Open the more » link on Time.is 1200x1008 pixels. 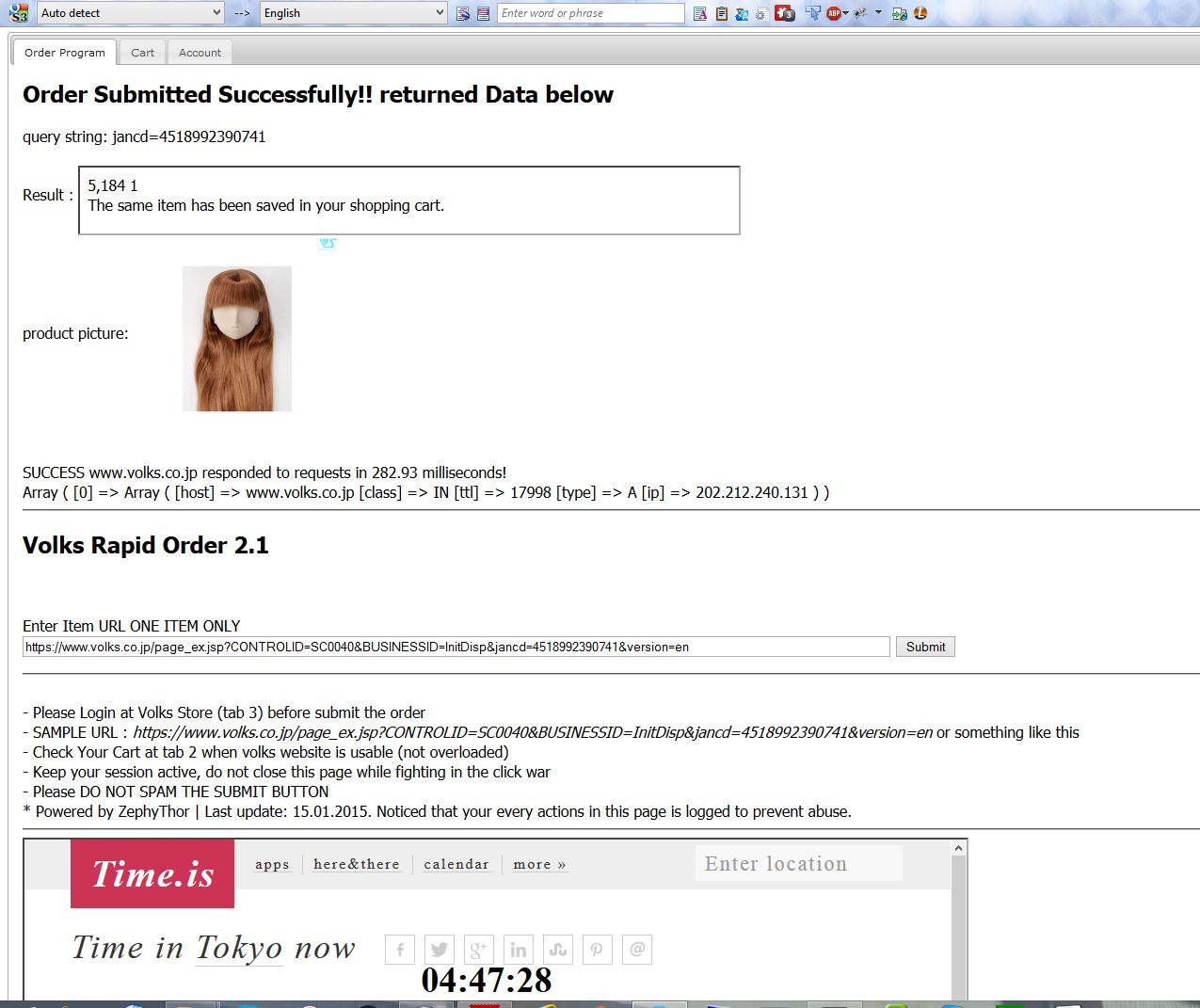click(x=539, y=864)
